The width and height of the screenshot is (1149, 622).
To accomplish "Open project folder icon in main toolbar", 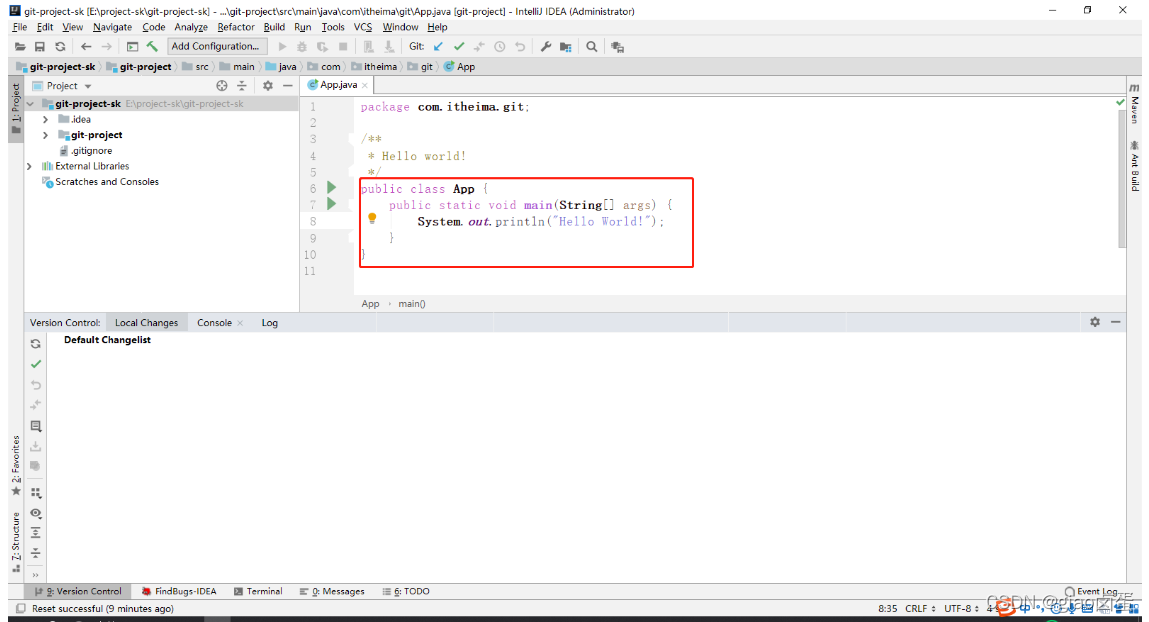I will tap(21, 46).
